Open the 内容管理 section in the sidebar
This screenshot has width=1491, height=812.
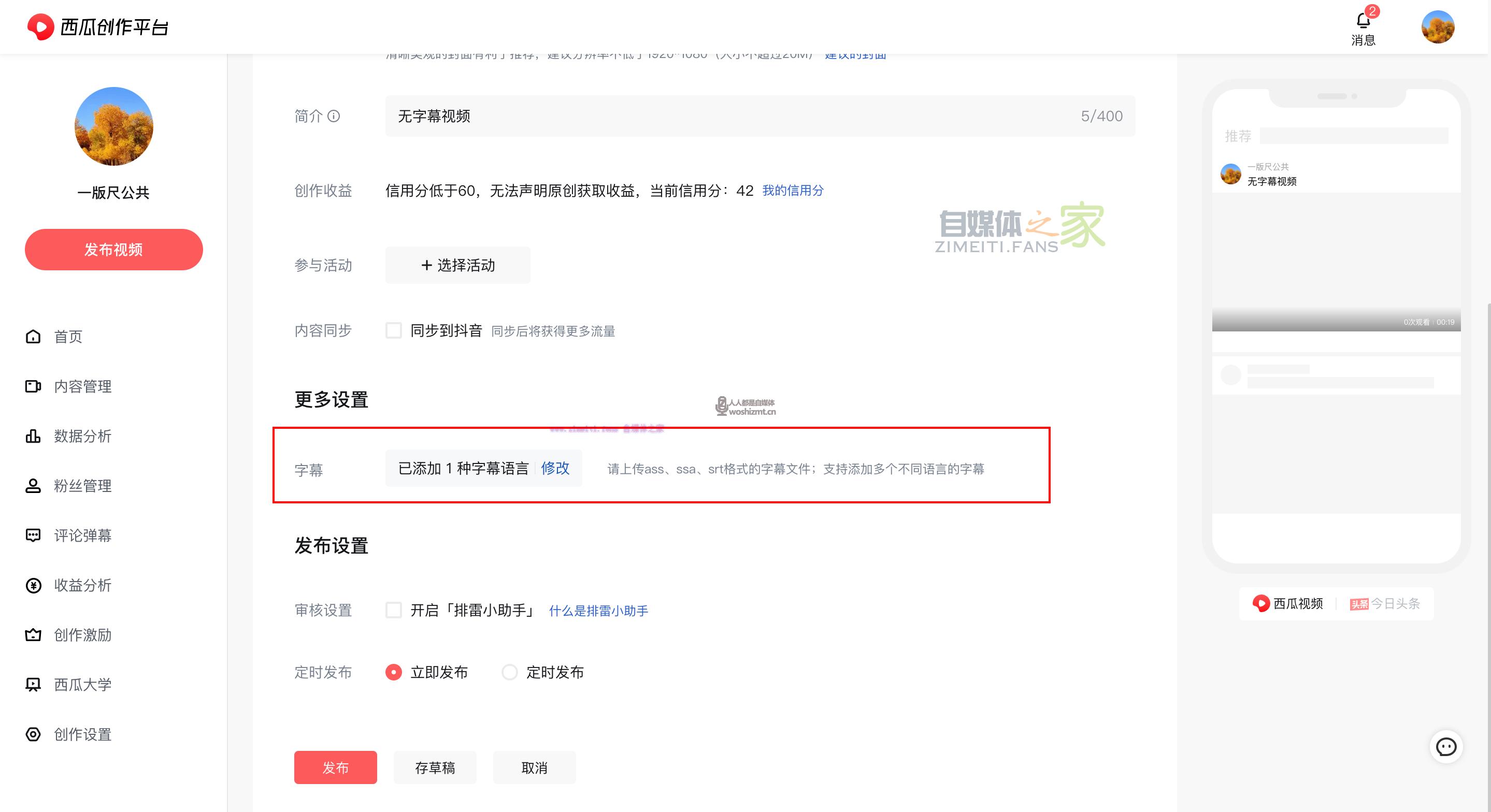click(x=83, y=386)
